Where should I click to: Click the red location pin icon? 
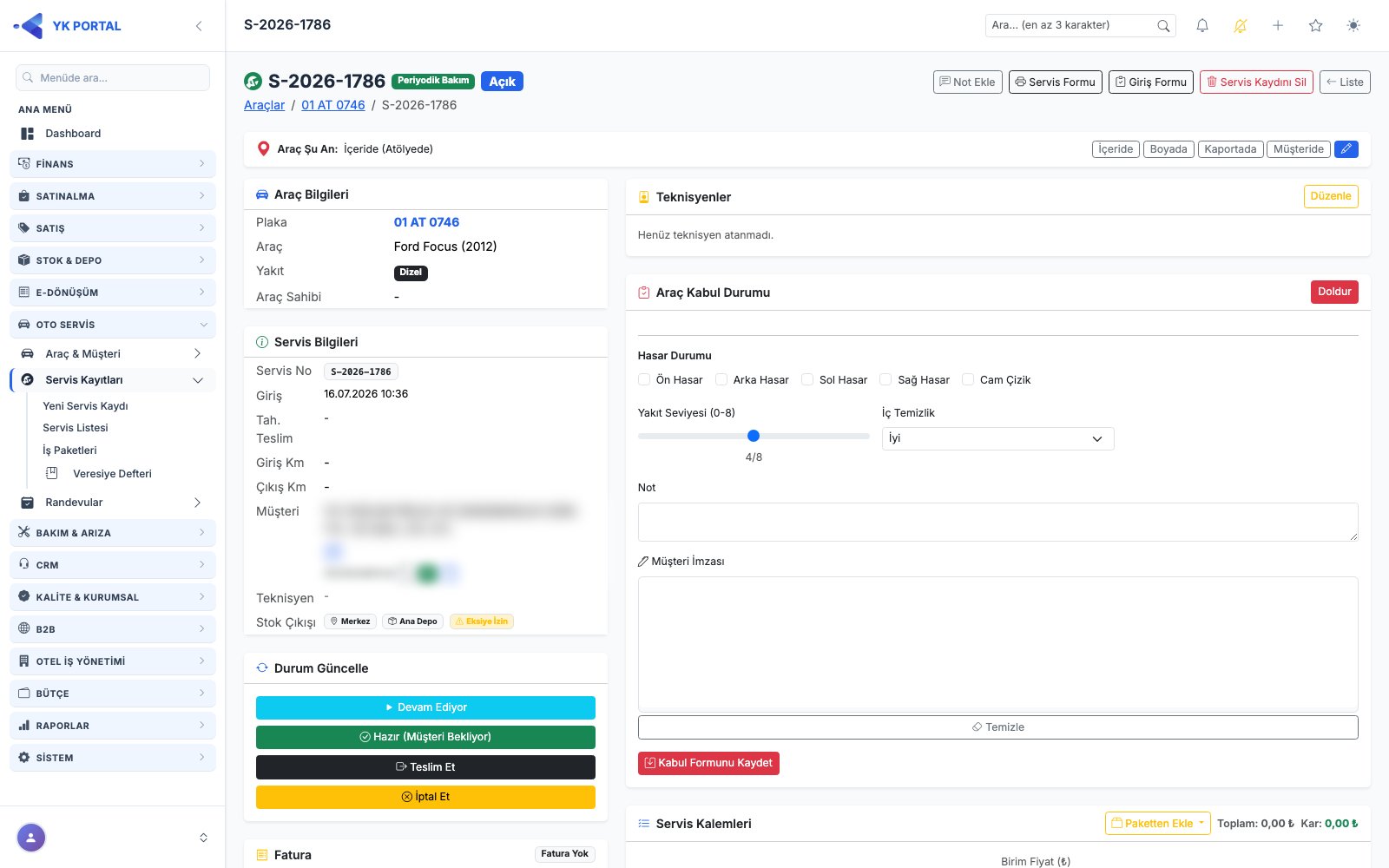[264, 149]
